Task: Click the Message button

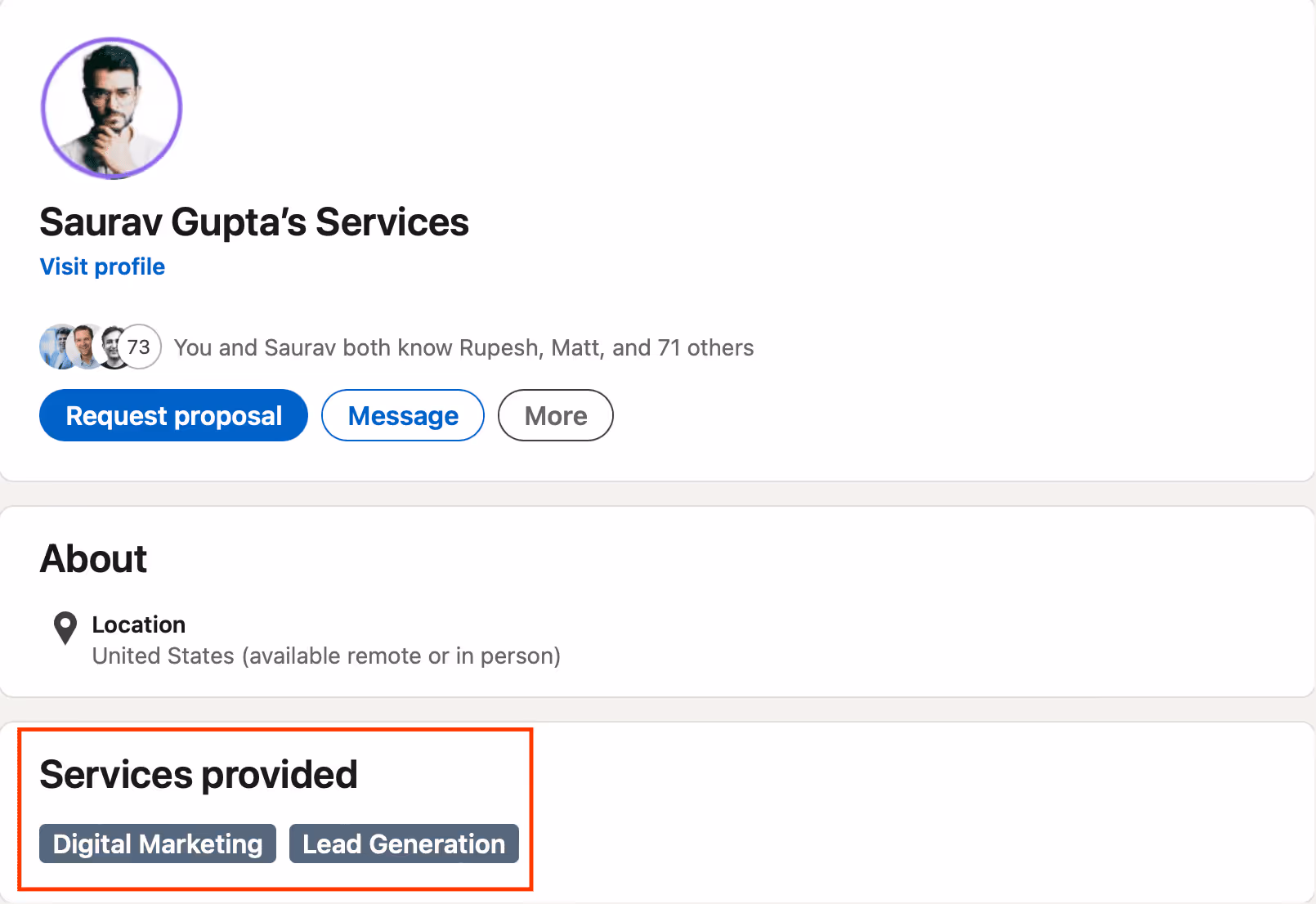Action: pyautogui.click(x=402, y=415)
